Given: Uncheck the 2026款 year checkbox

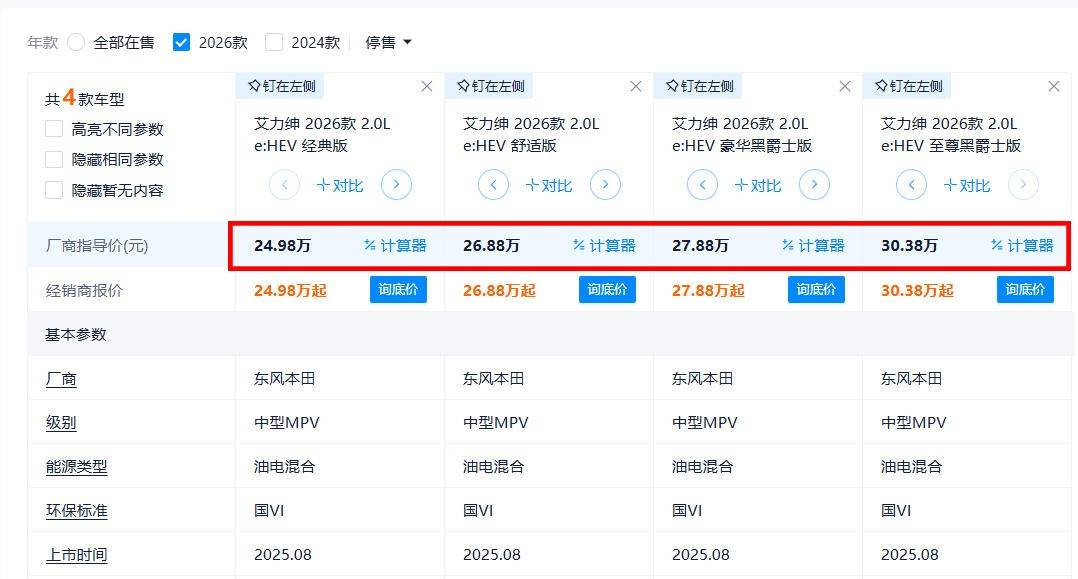Looking at the screenshot, I should pyautogui.click(x=181, y=42).
